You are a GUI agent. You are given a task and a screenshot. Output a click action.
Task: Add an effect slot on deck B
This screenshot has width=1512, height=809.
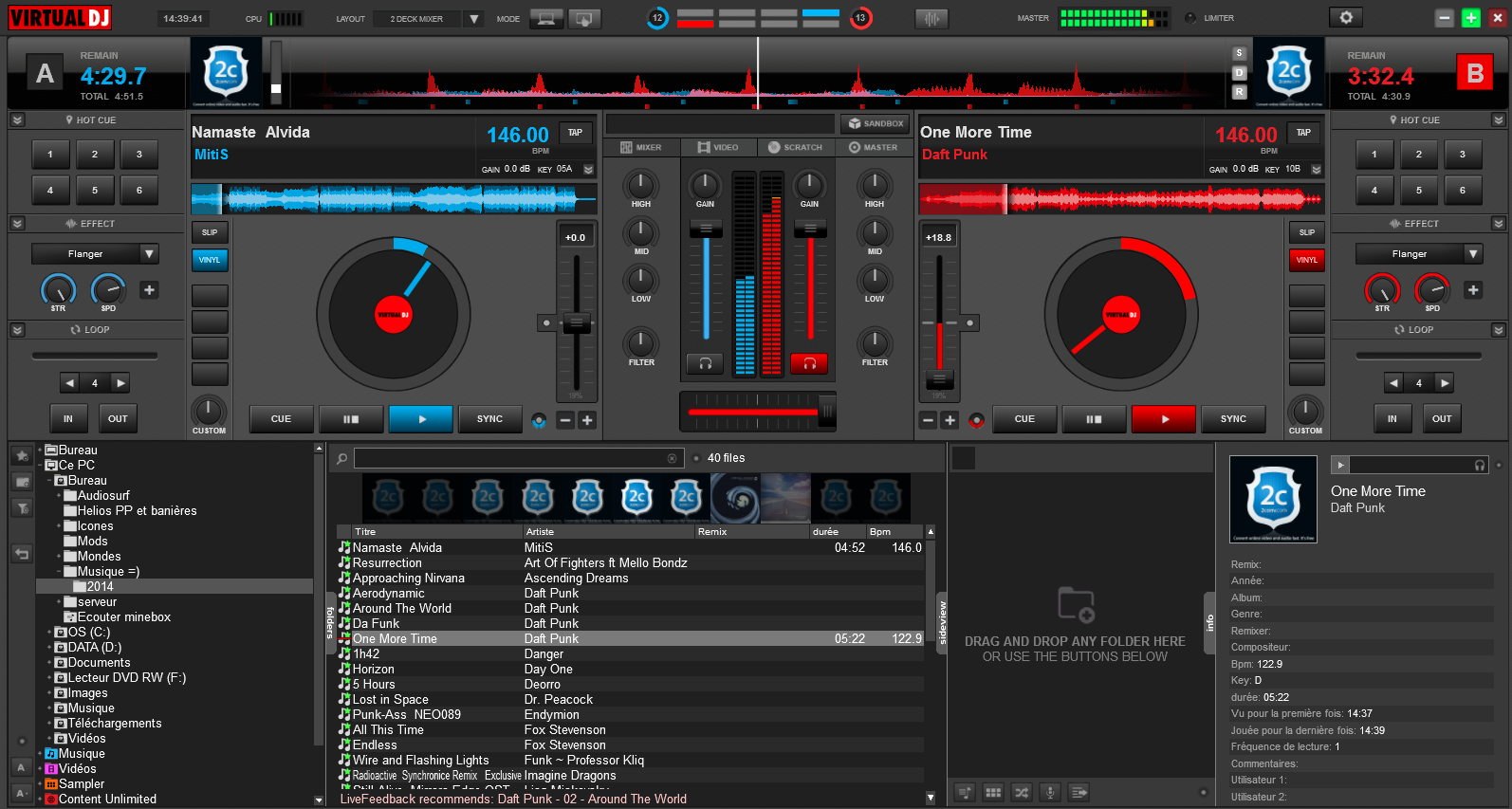pos(1472,290)
